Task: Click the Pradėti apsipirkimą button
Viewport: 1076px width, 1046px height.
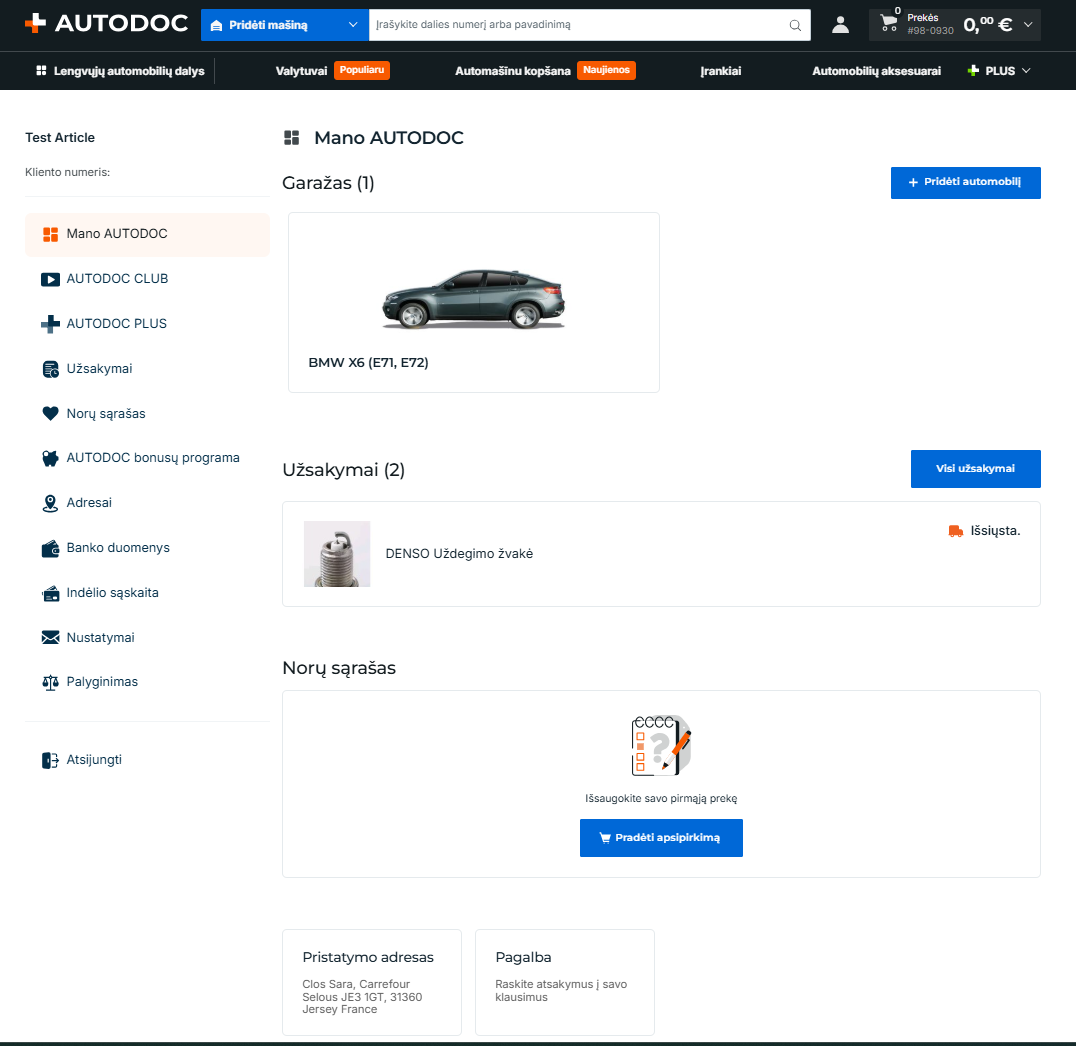Action: click(x=661, y=838)
